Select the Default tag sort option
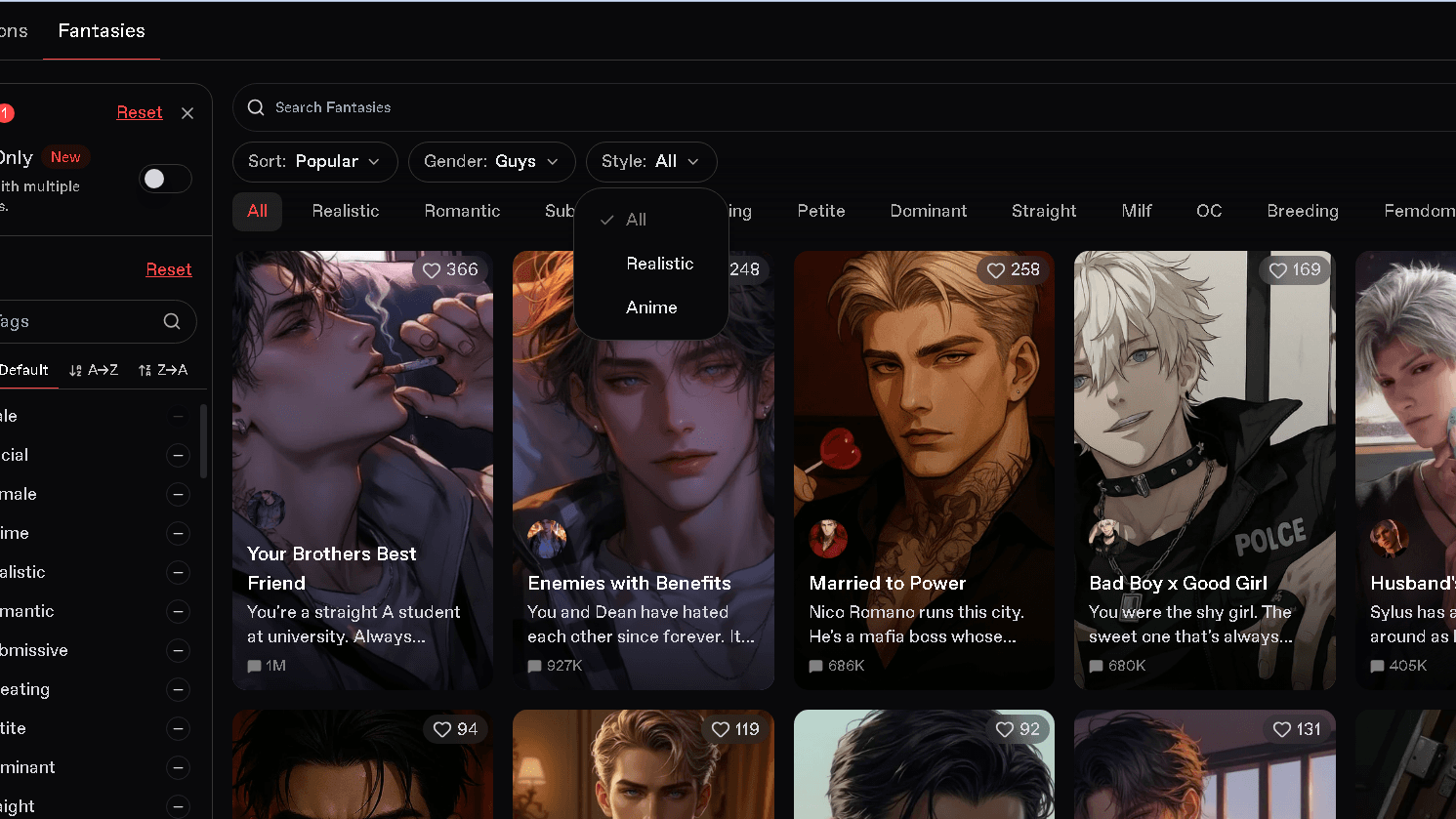The image size is (1456, 819). (24, 370)
